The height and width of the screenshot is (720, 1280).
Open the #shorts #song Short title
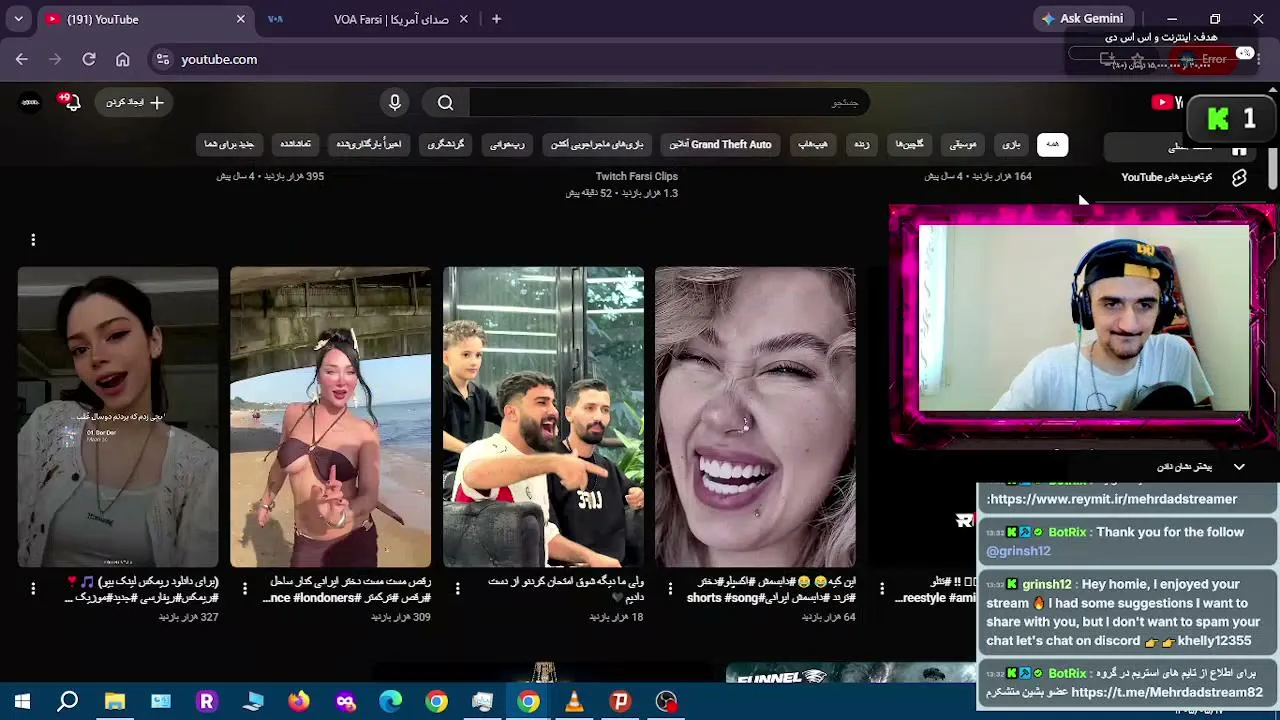771,589
